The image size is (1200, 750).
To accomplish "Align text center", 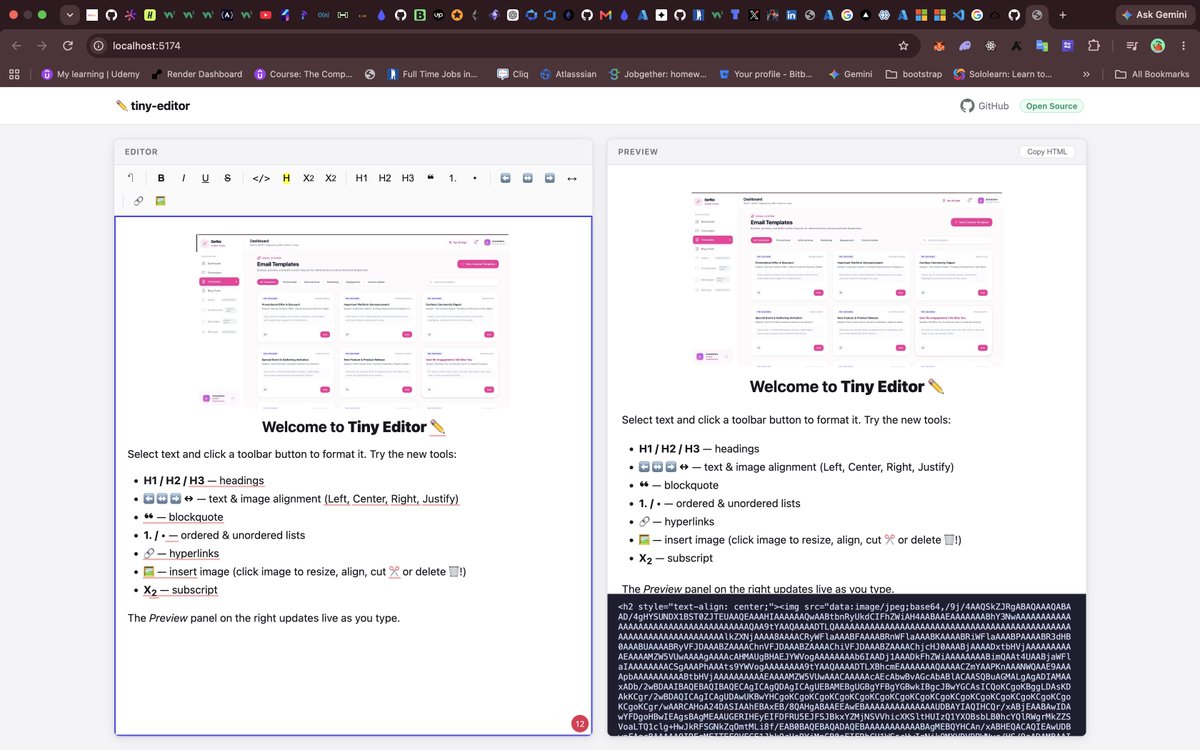I will point(527,178).
